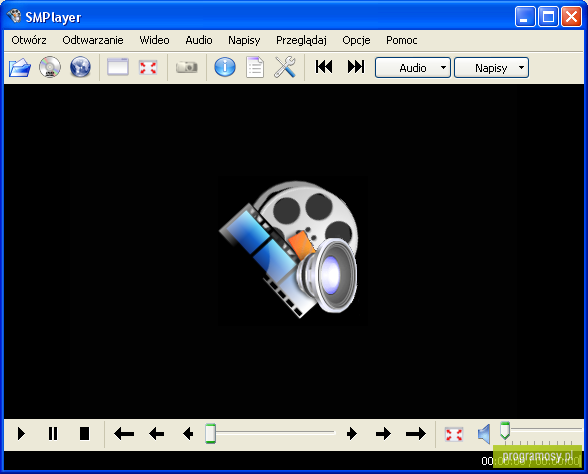Forward with the shortest right arrow

[352, 434]
